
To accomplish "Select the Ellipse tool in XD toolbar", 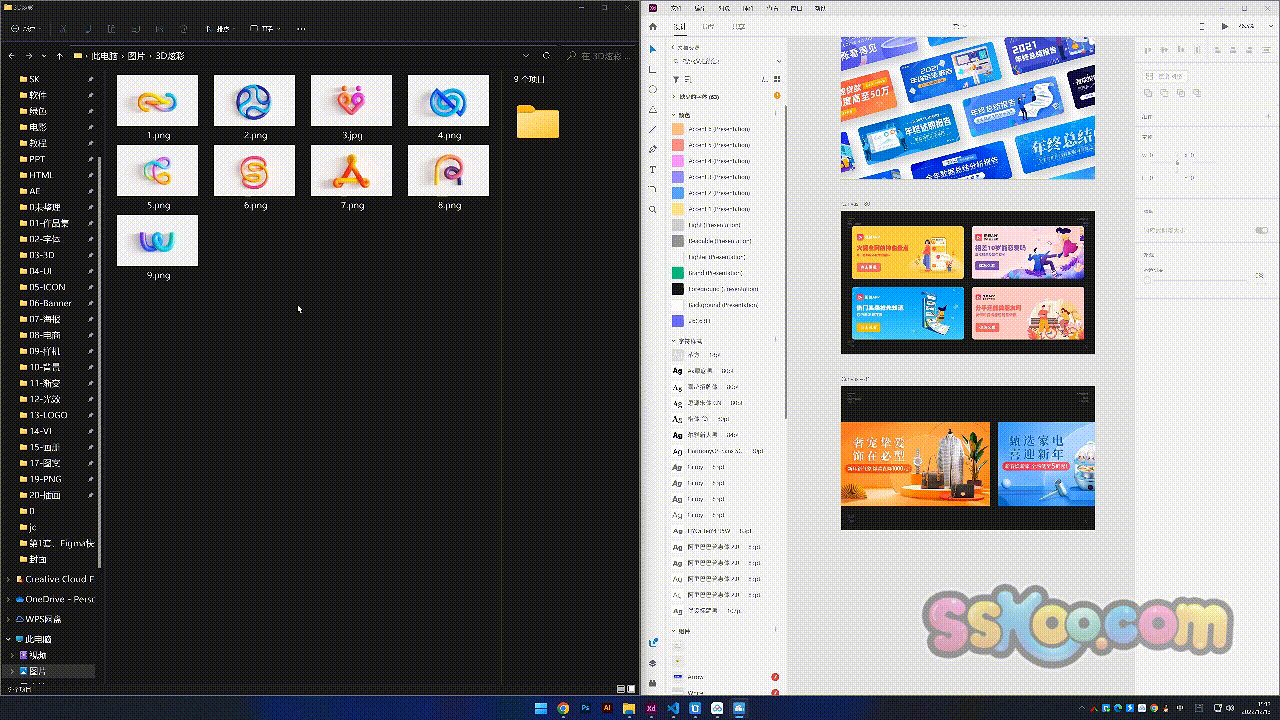I will pyautogui.click(x=653, y=89).
